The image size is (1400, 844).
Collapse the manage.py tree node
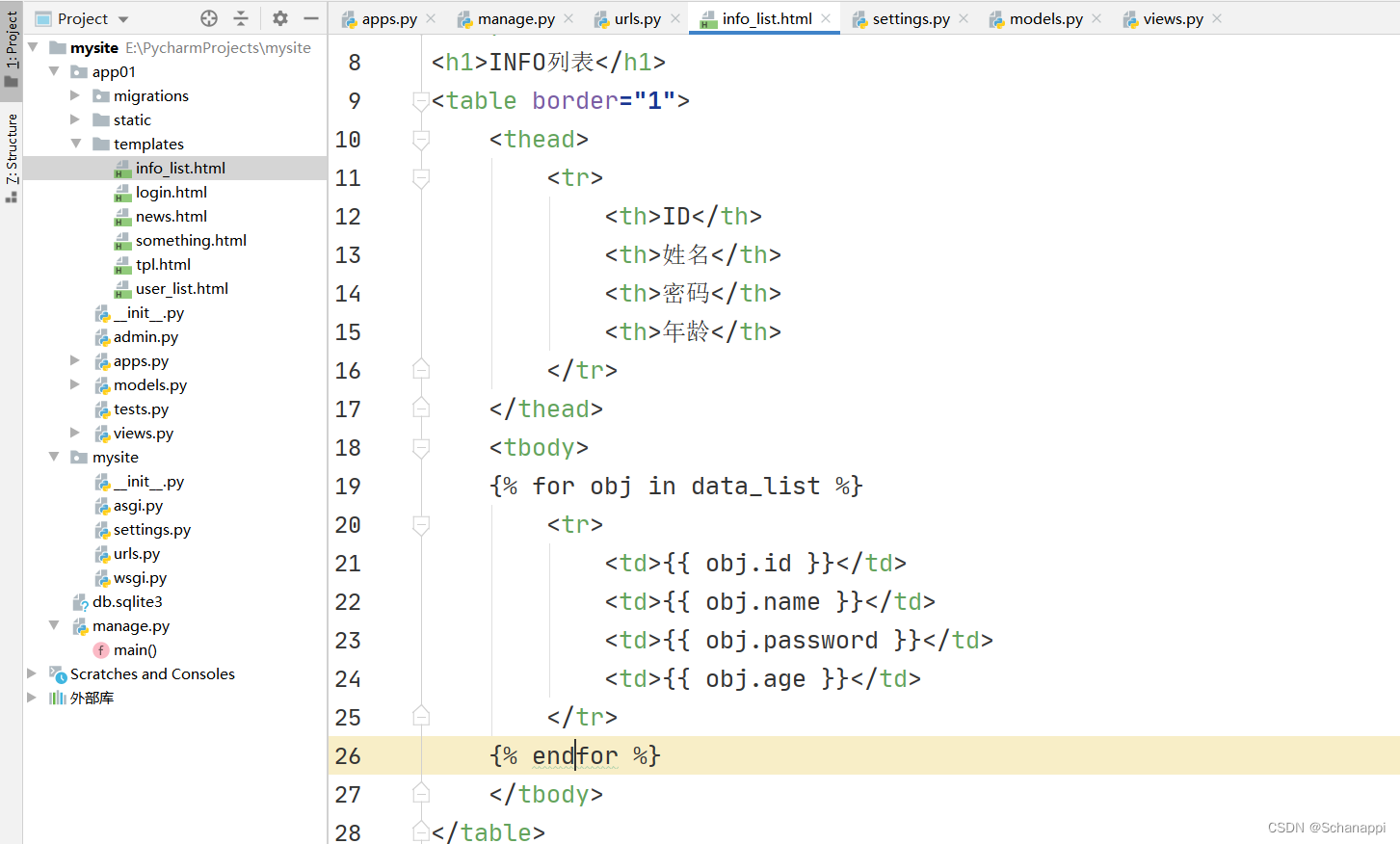[54, 625]
